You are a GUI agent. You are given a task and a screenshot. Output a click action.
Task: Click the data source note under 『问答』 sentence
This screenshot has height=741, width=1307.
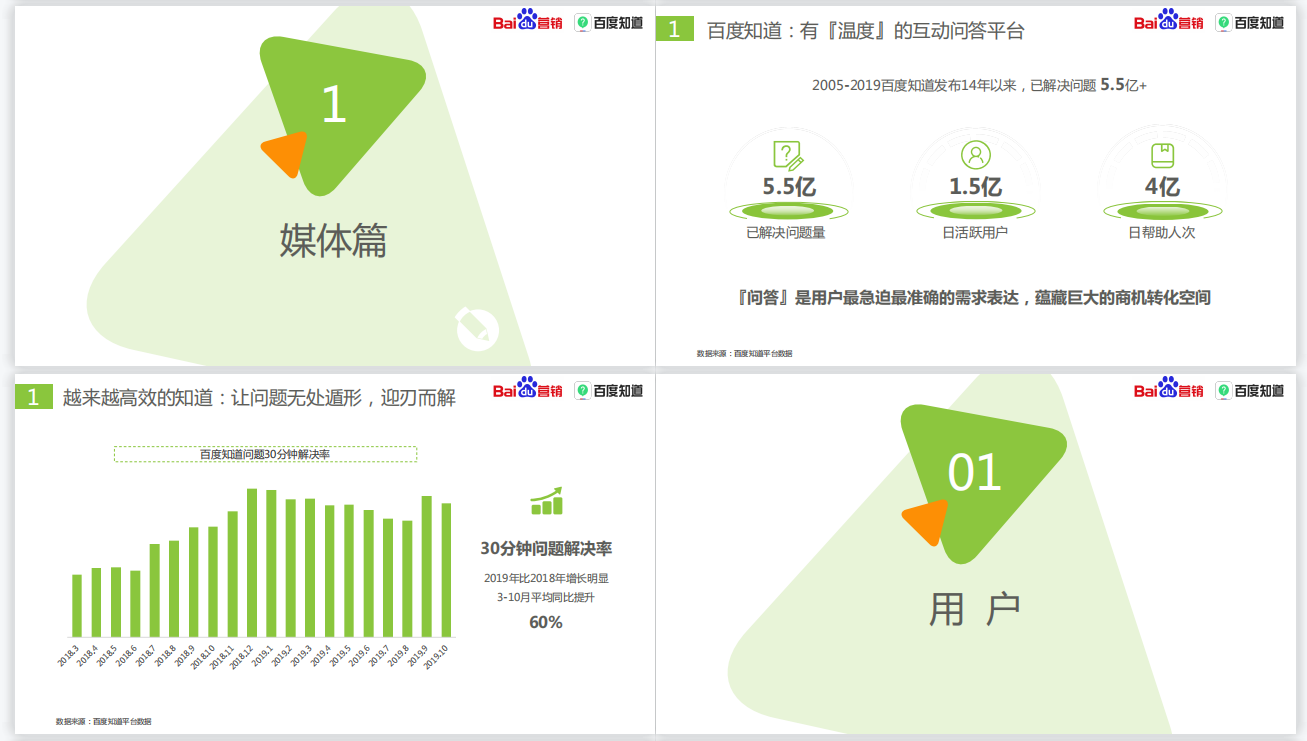coord(744,353)
